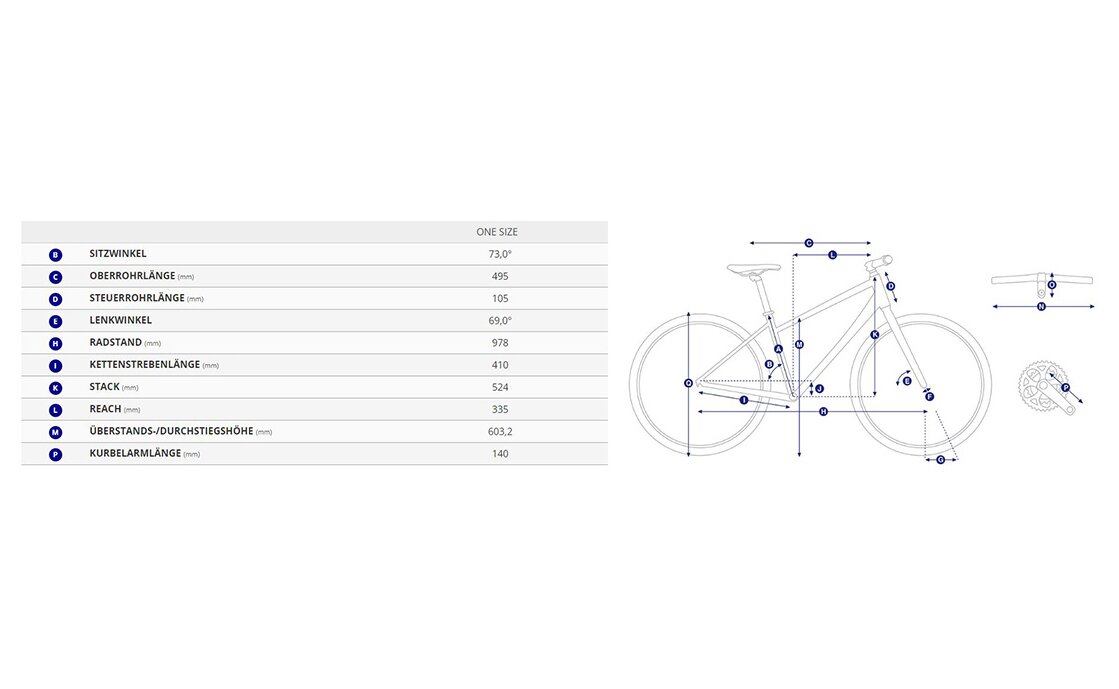1119x689 pixels.
Task: Click the G marker under the front wheel
Action: click(x=941, y=459)
